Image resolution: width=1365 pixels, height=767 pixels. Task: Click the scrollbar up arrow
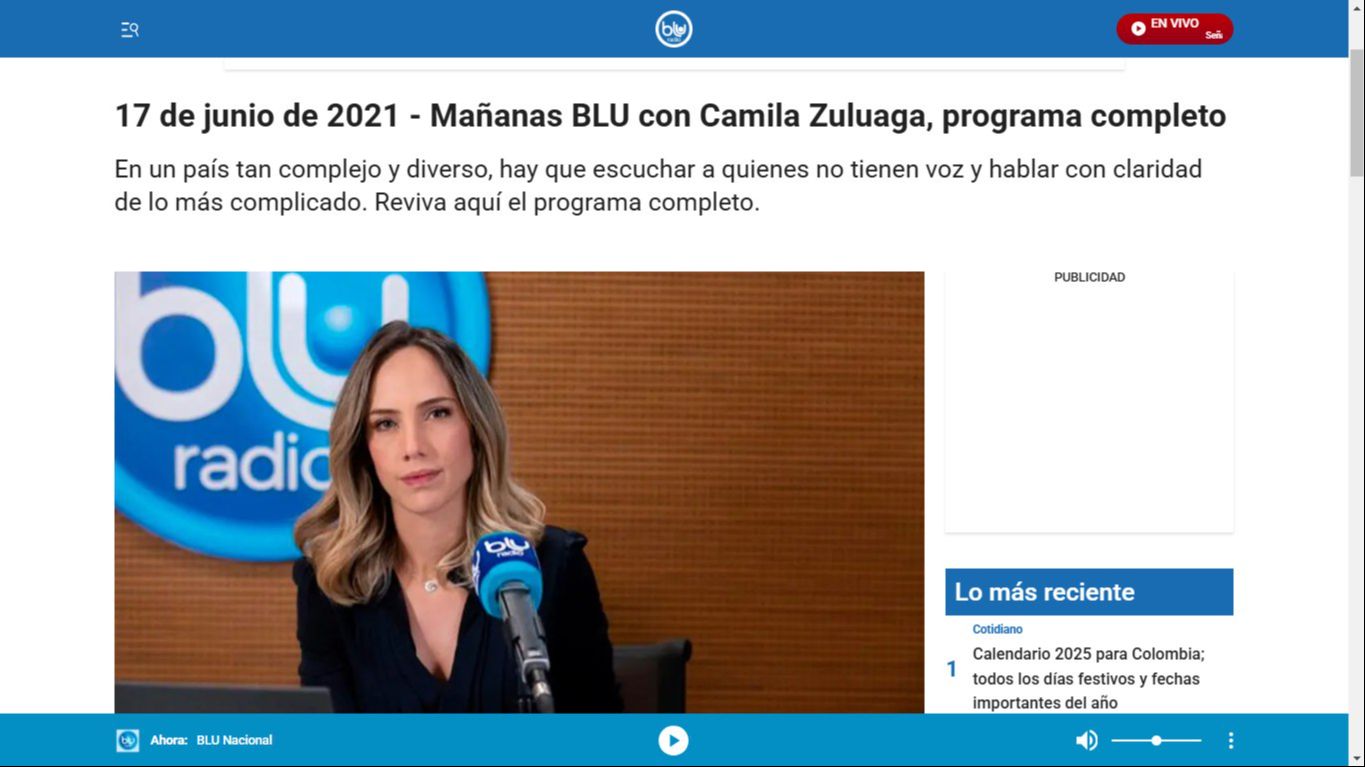(1356, 8)
